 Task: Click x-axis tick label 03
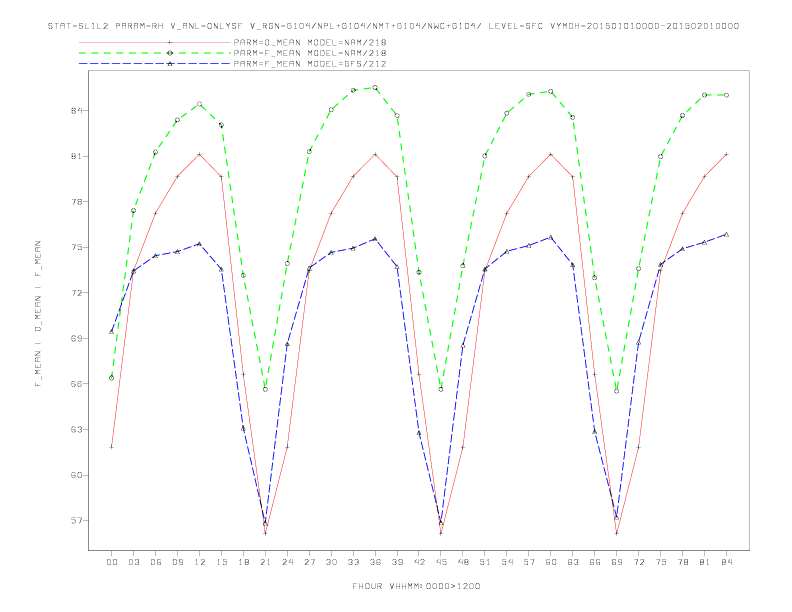[133, 562]
